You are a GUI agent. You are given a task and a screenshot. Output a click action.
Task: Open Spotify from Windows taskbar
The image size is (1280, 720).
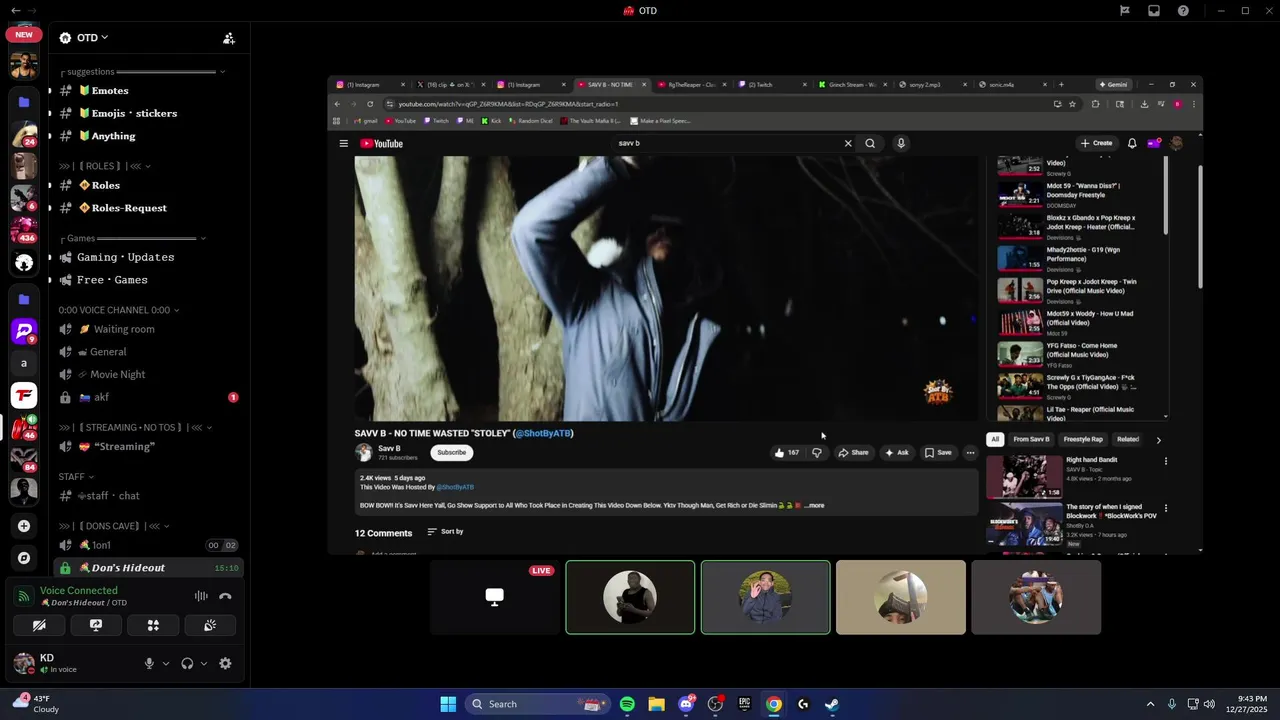point(627,704)
